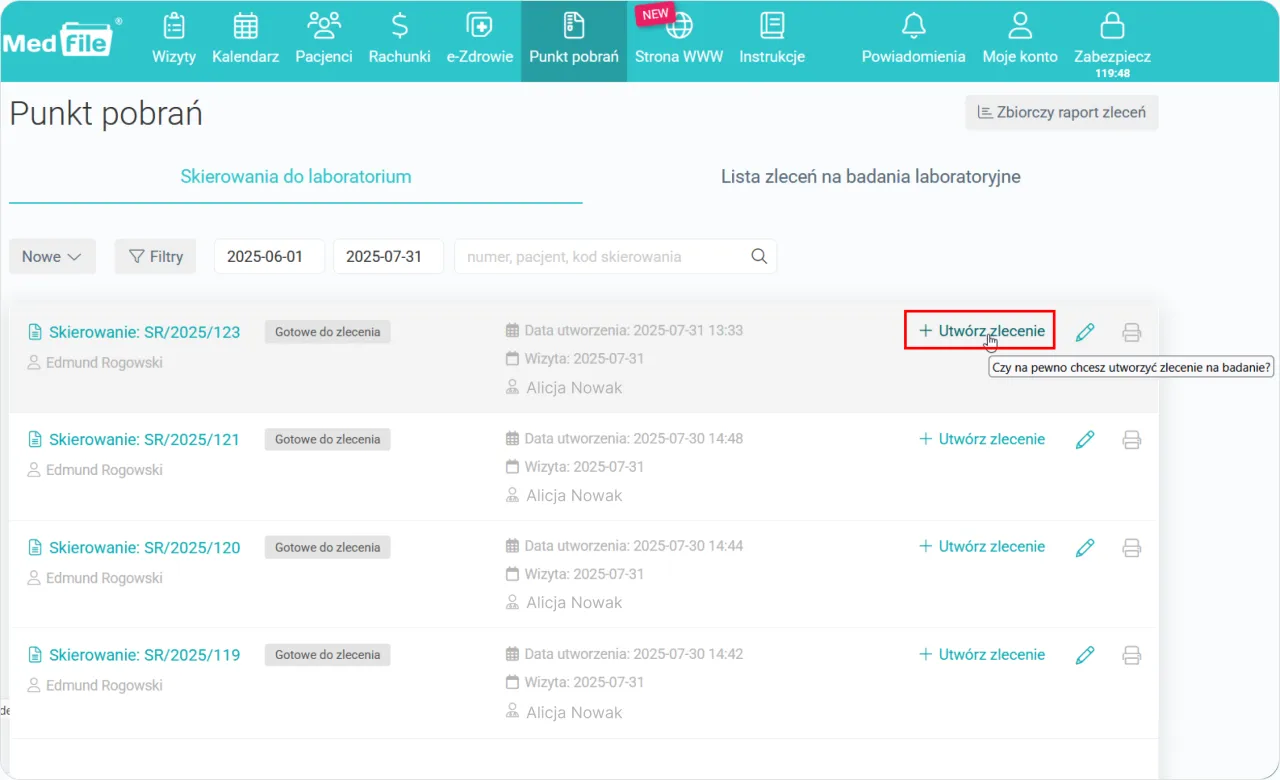Switch to Lista zleceń na badania laboratoryjne tab
This screenshot has height=780, width=1280.
870,176
